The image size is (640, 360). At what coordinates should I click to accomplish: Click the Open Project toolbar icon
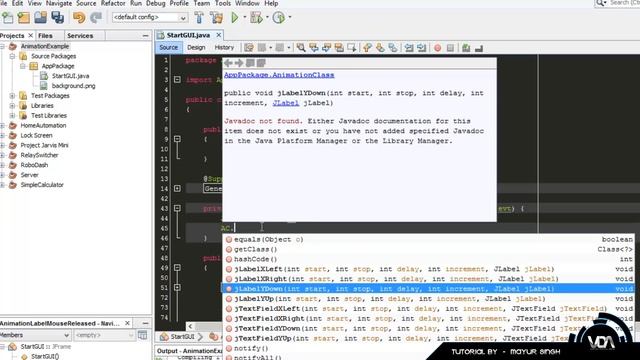click(x=40, y=18)
